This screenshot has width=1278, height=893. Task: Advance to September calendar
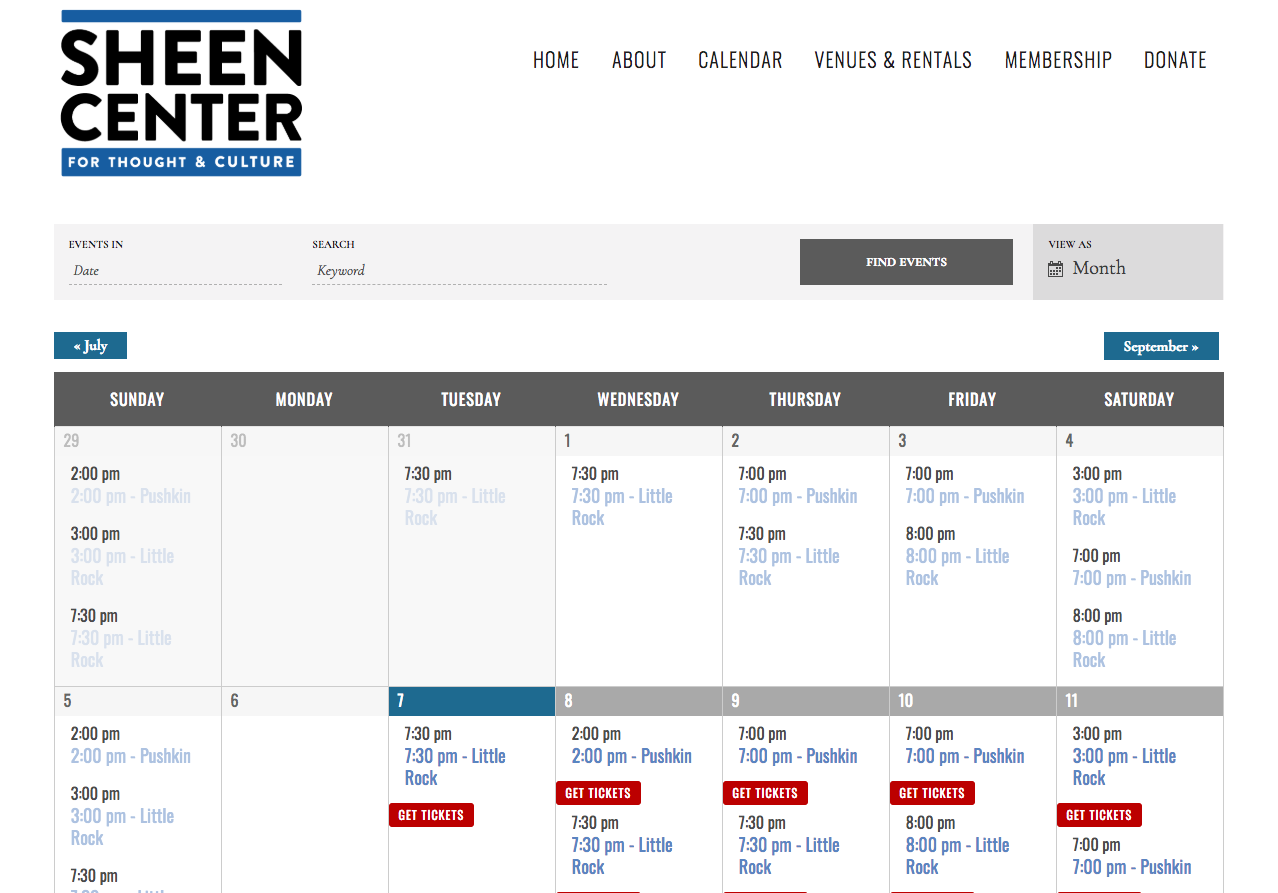click(x=1160, y=346)
